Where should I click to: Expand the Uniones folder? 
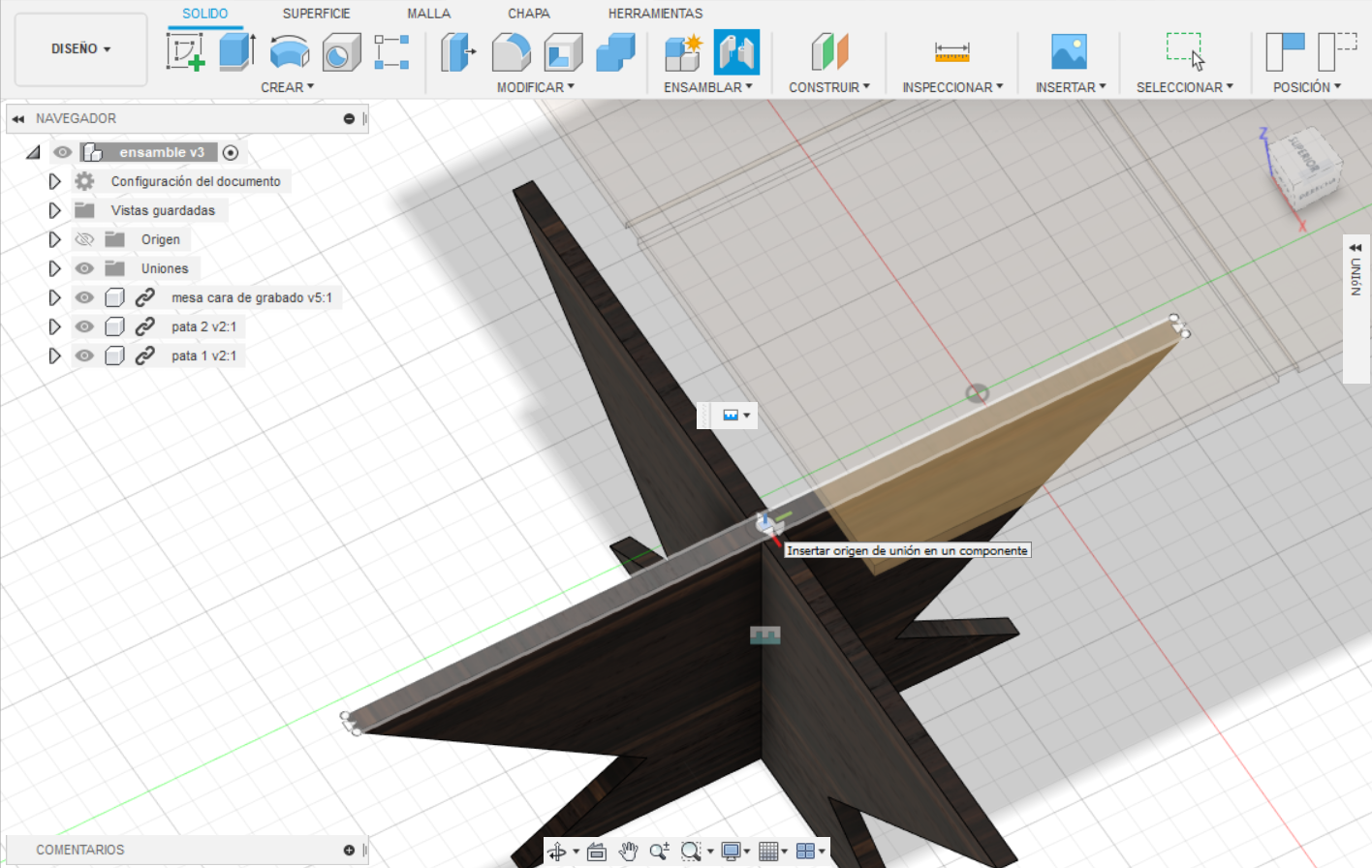tap(54, 268)
